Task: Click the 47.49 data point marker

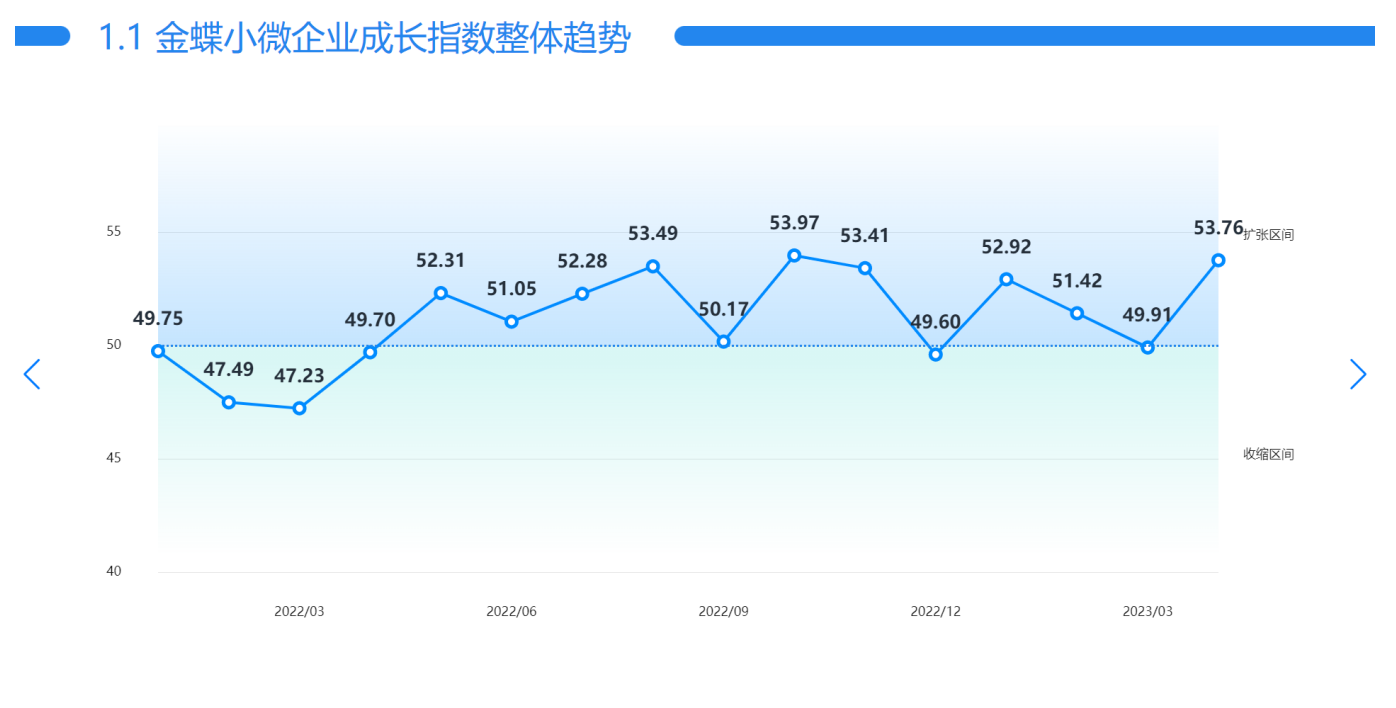Action: (229, 402)
